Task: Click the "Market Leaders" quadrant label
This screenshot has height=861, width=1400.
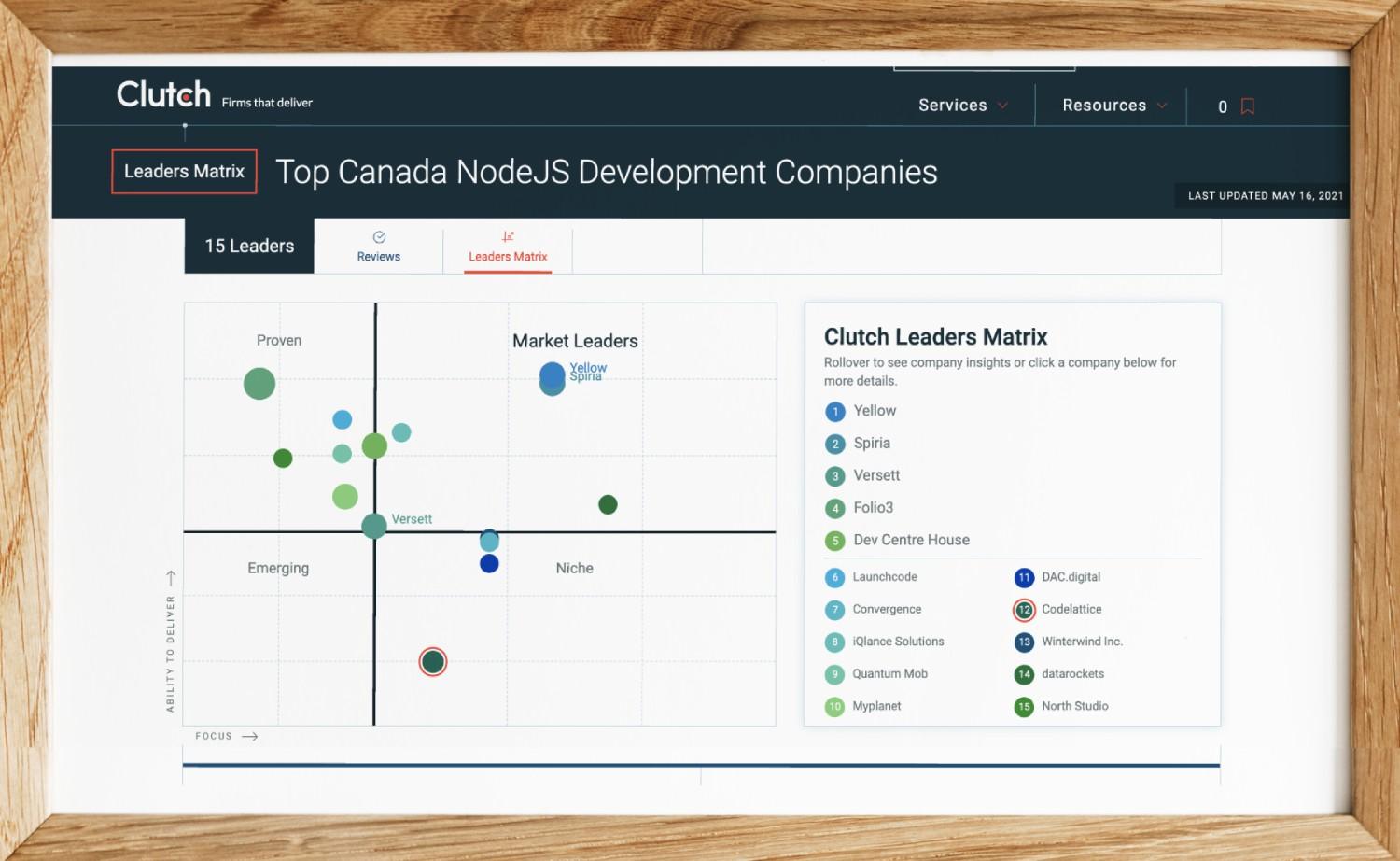Action: (x=575, y=342)
